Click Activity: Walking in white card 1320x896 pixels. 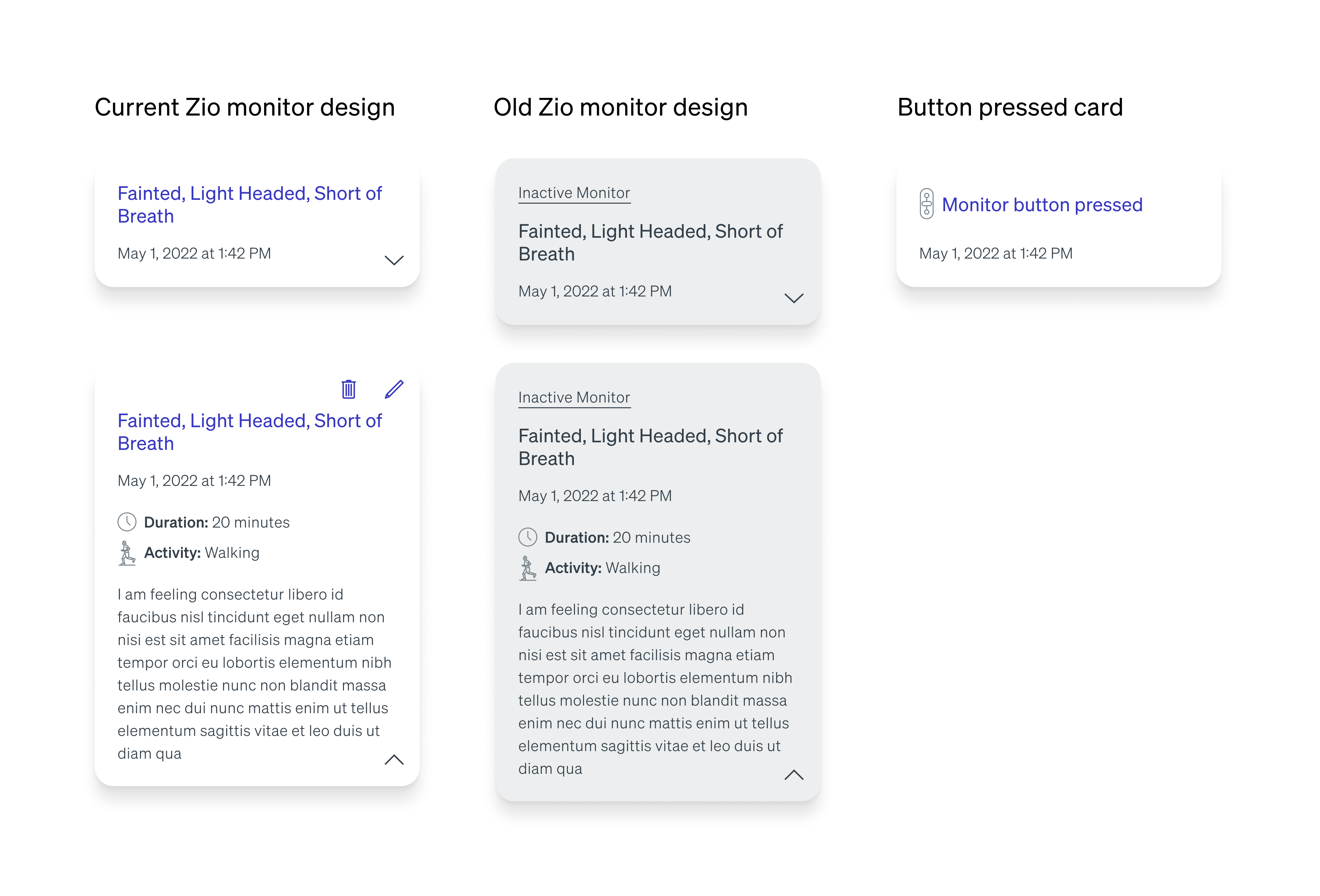tap(202, 553)
